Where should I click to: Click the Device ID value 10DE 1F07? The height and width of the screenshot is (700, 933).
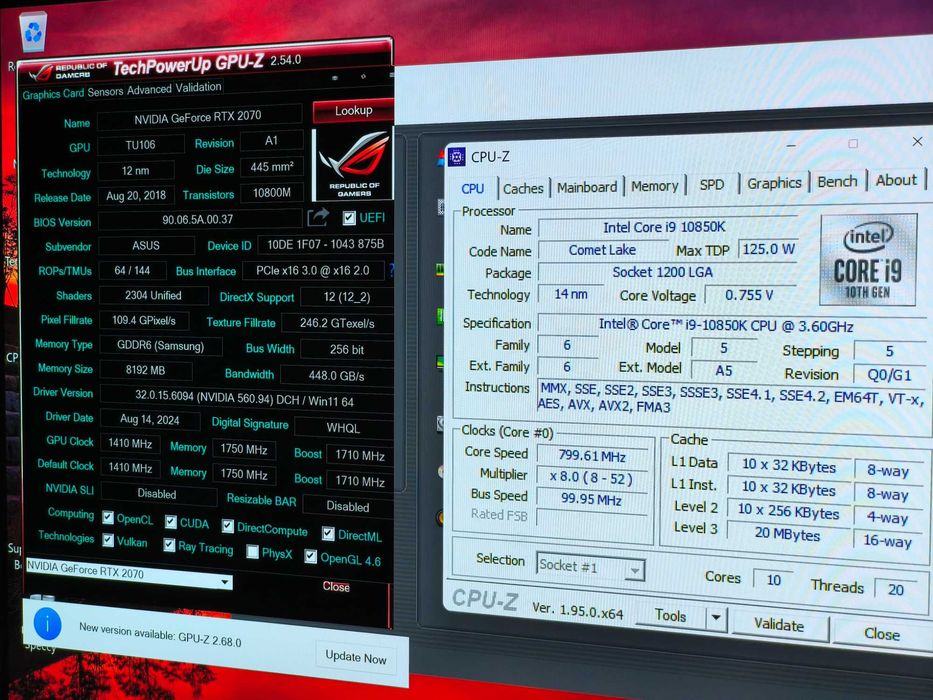click(325, 245)
